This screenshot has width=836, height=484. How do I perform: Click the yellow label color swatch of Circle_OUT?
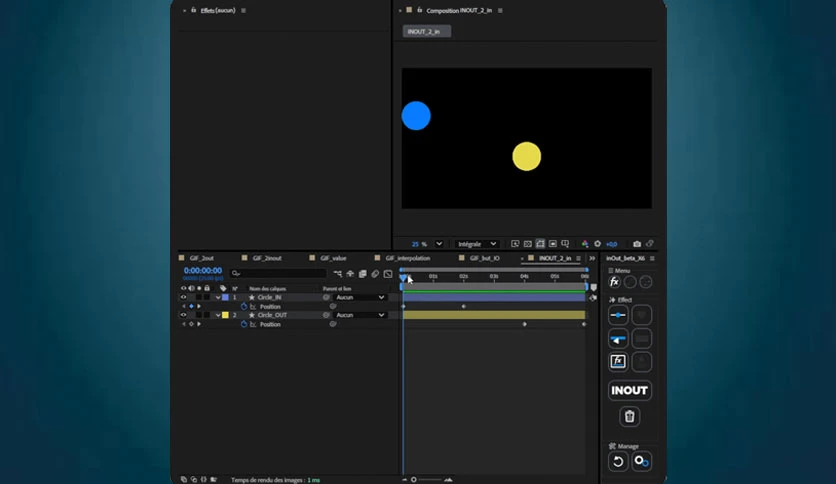pos(225,315)
